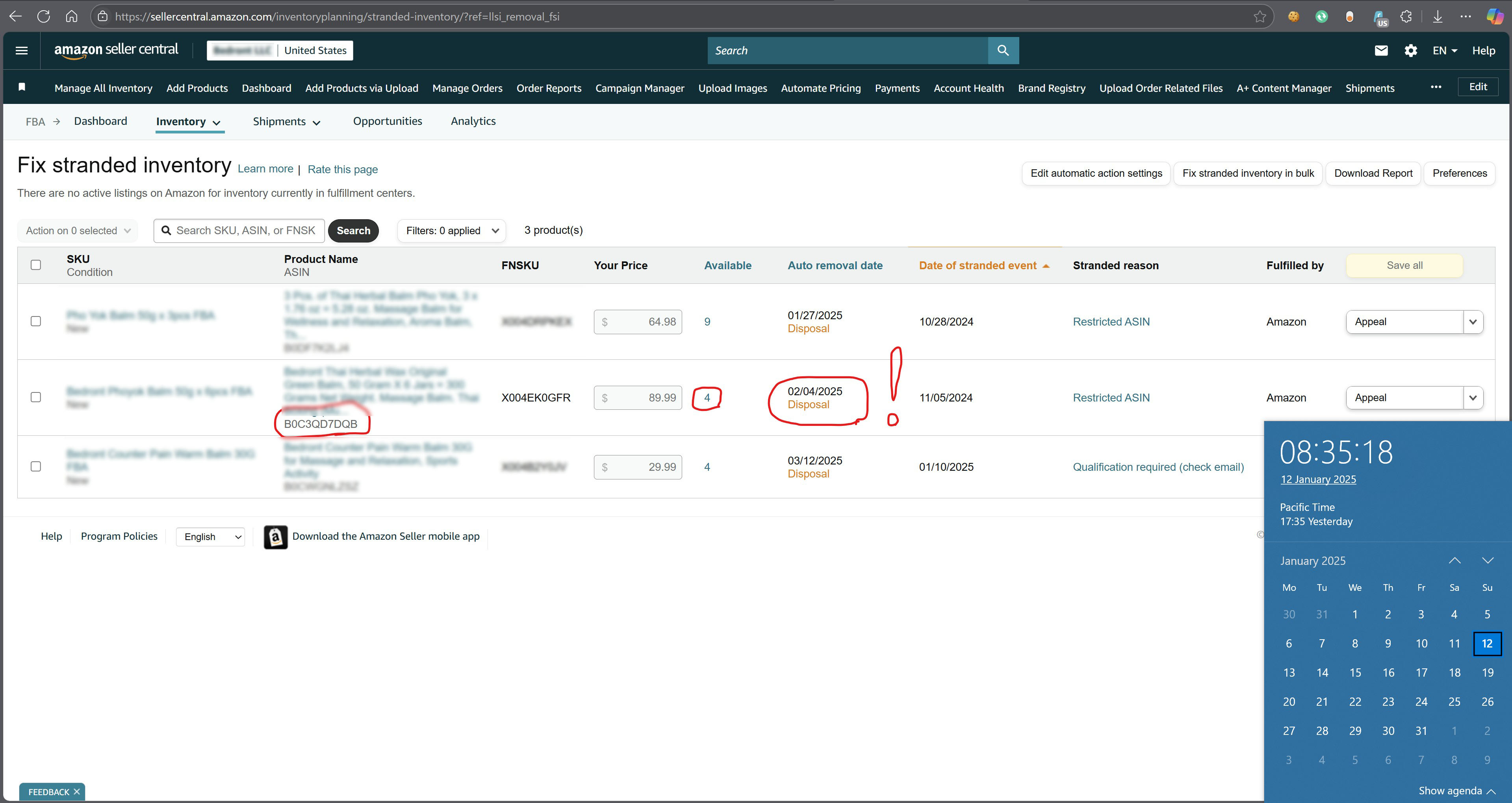Bookmark this page with the star icon
This screenshot has height=803, width=1512.
click(x=1260, y=17)
